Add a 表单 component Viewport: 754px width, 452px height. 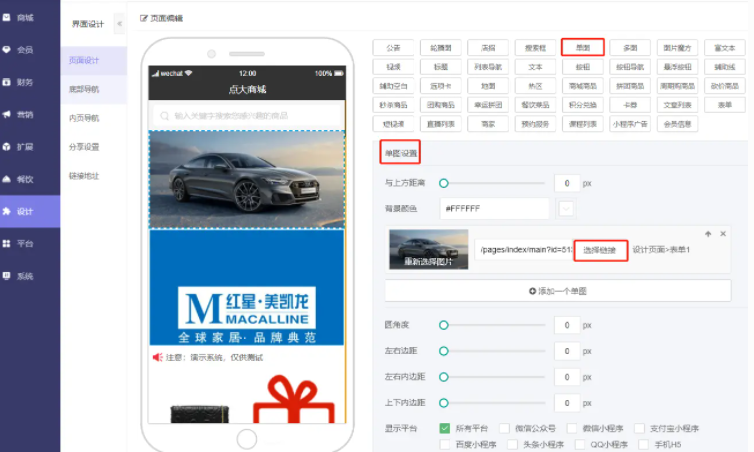pos(725,105)
